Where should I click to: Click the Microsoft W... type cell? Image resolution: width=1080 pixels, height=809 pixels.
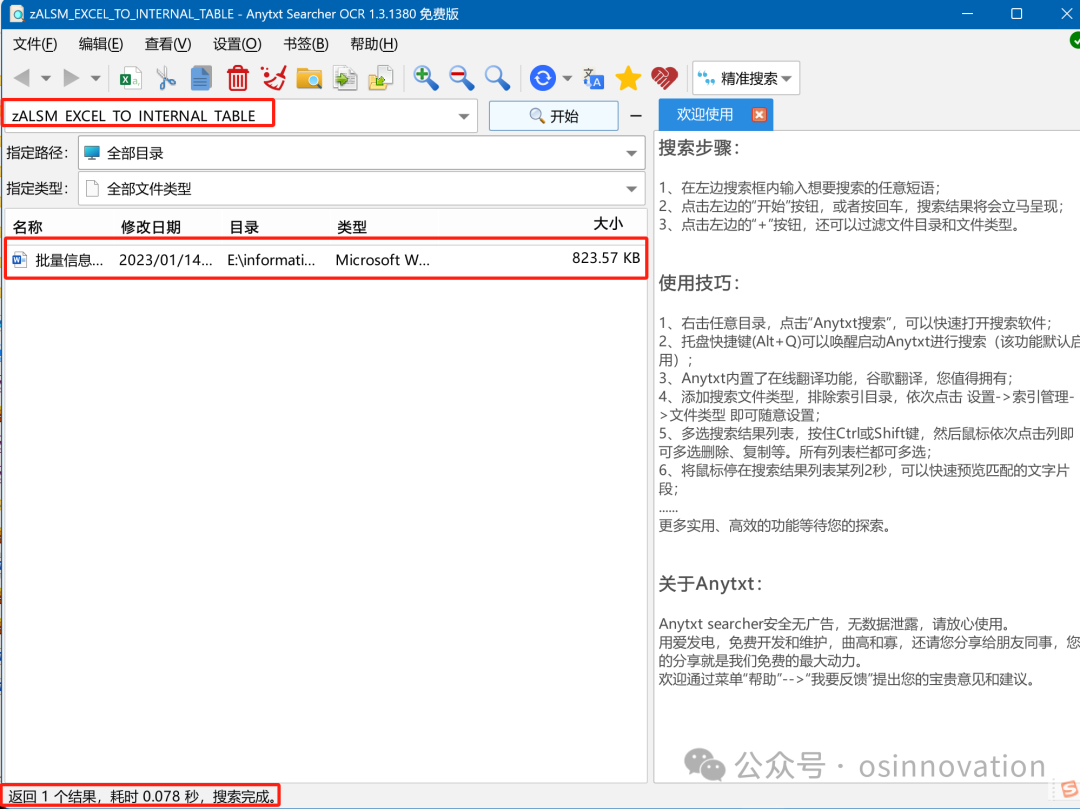pos(382,260)
